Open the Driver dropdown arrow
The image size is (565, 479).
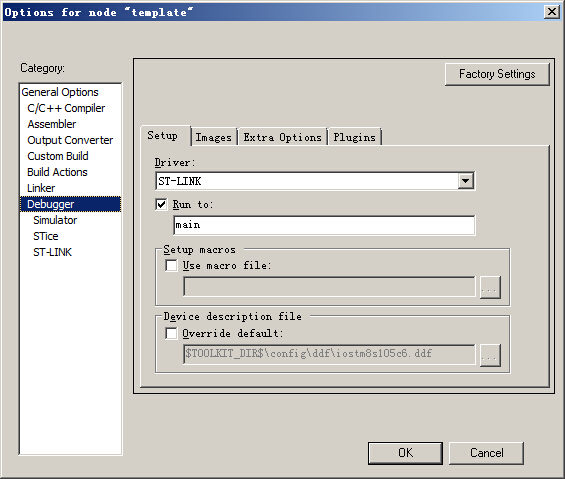(x=466, y=181)
